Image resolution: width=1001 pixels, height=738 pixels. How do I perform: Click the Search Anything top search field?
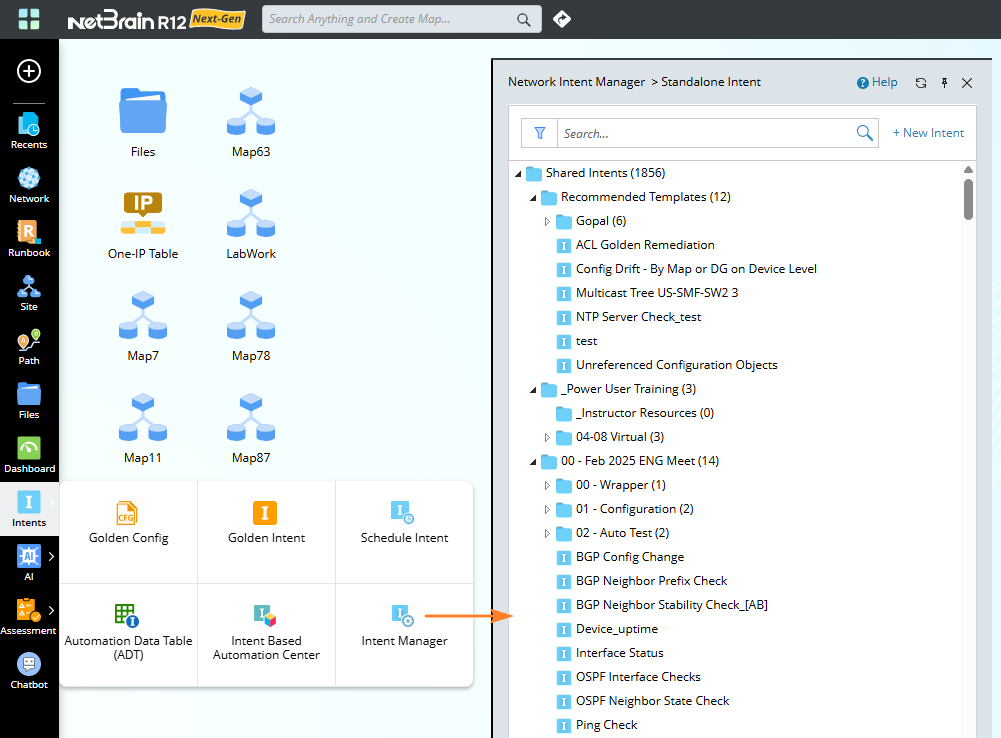[x=388, y=19]
